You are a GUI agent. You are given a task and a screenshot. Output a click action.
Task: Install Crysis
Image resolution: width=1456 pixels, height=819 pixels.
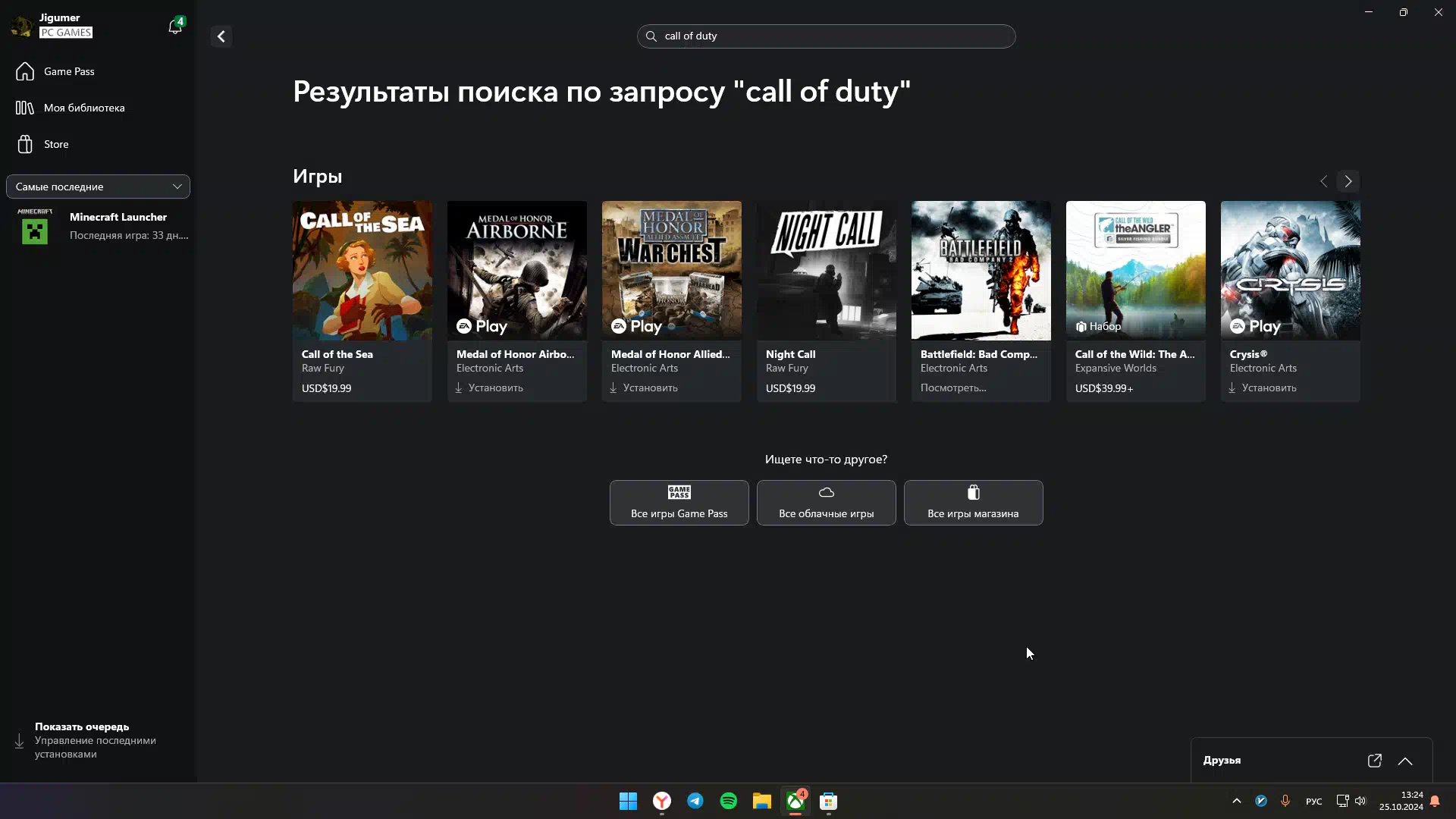[x=1263, y=388]
